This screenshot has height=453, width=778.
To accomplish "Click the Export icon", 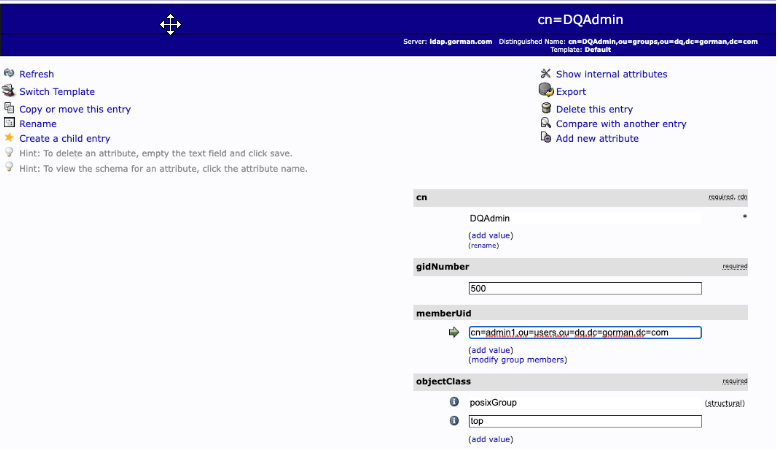I will (x=546, y=91).
